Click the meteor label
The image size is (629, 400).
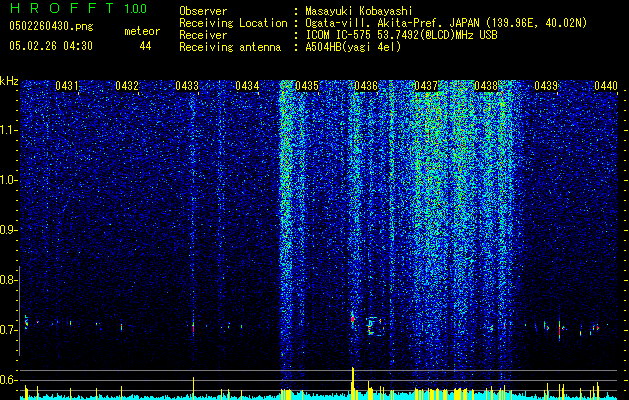[x=142, y=31]
